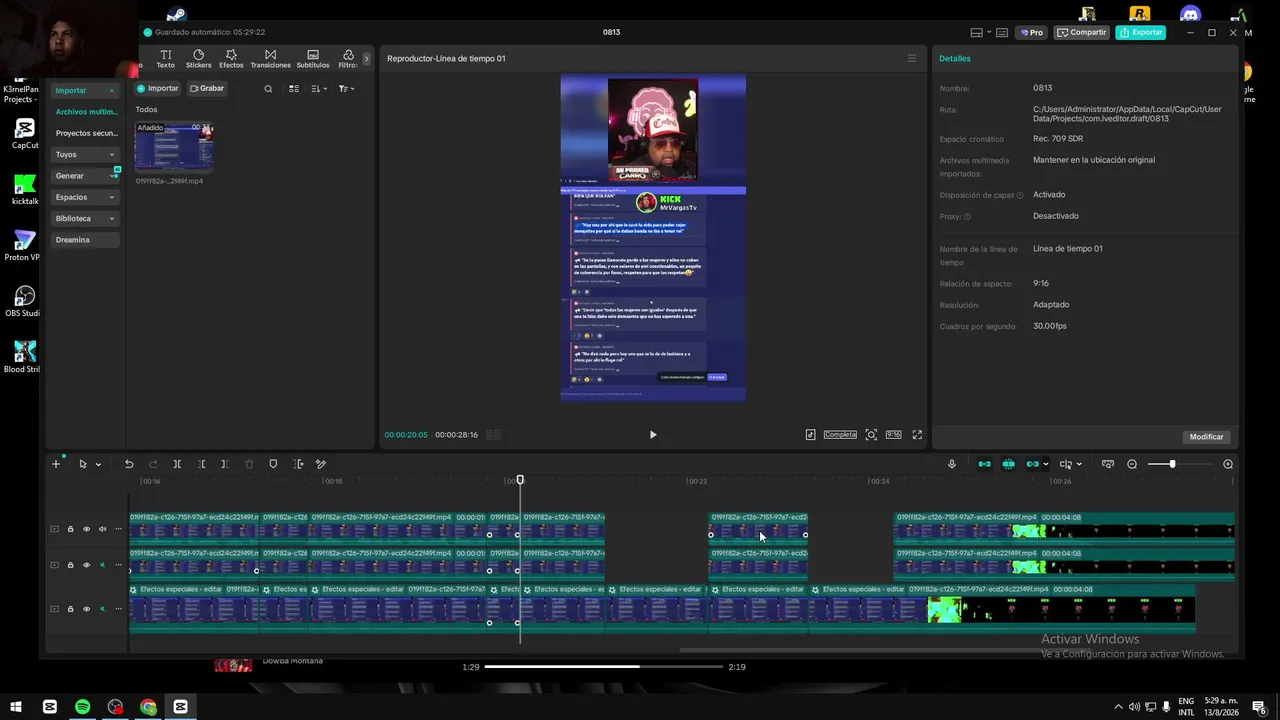Open Spotify from the Windows taskbar

82,707
